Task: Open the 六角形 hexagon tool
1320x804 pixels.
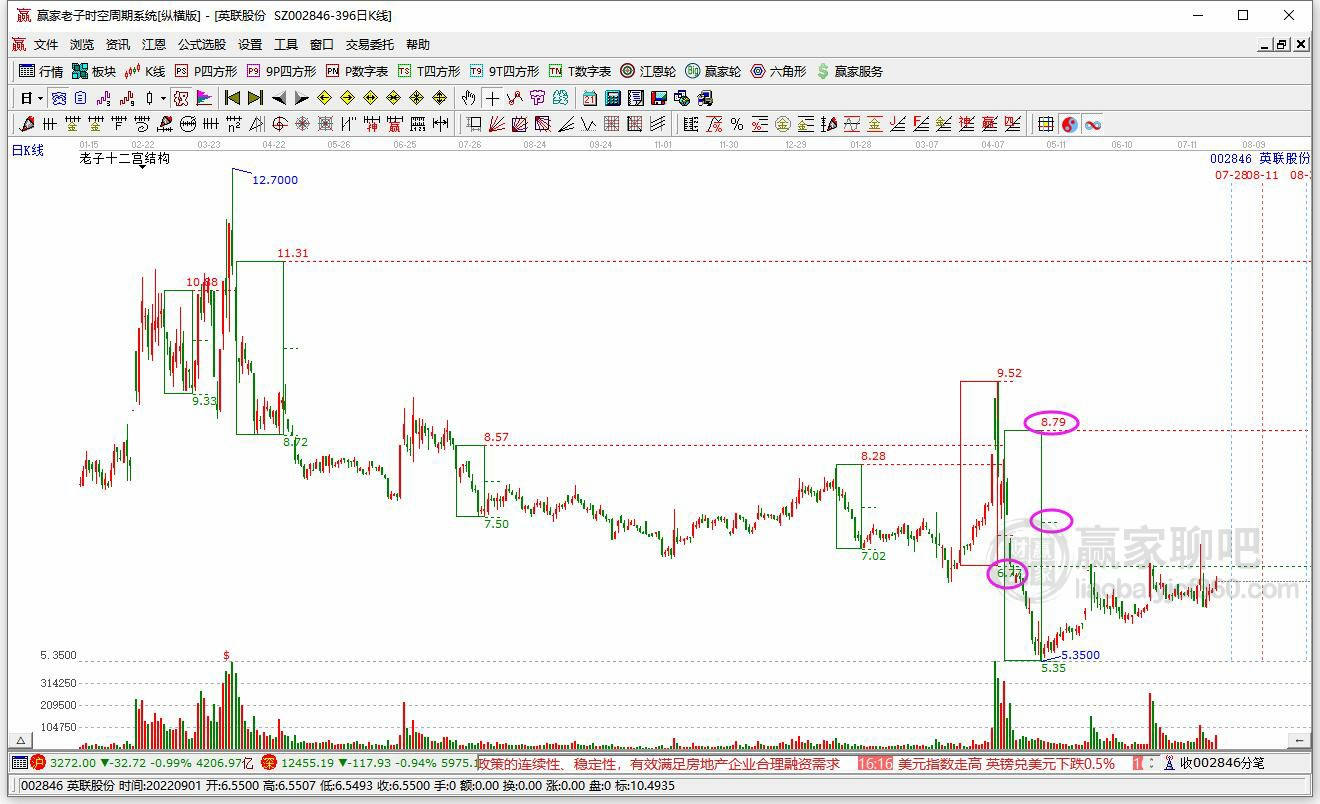Action: (778, 71)
